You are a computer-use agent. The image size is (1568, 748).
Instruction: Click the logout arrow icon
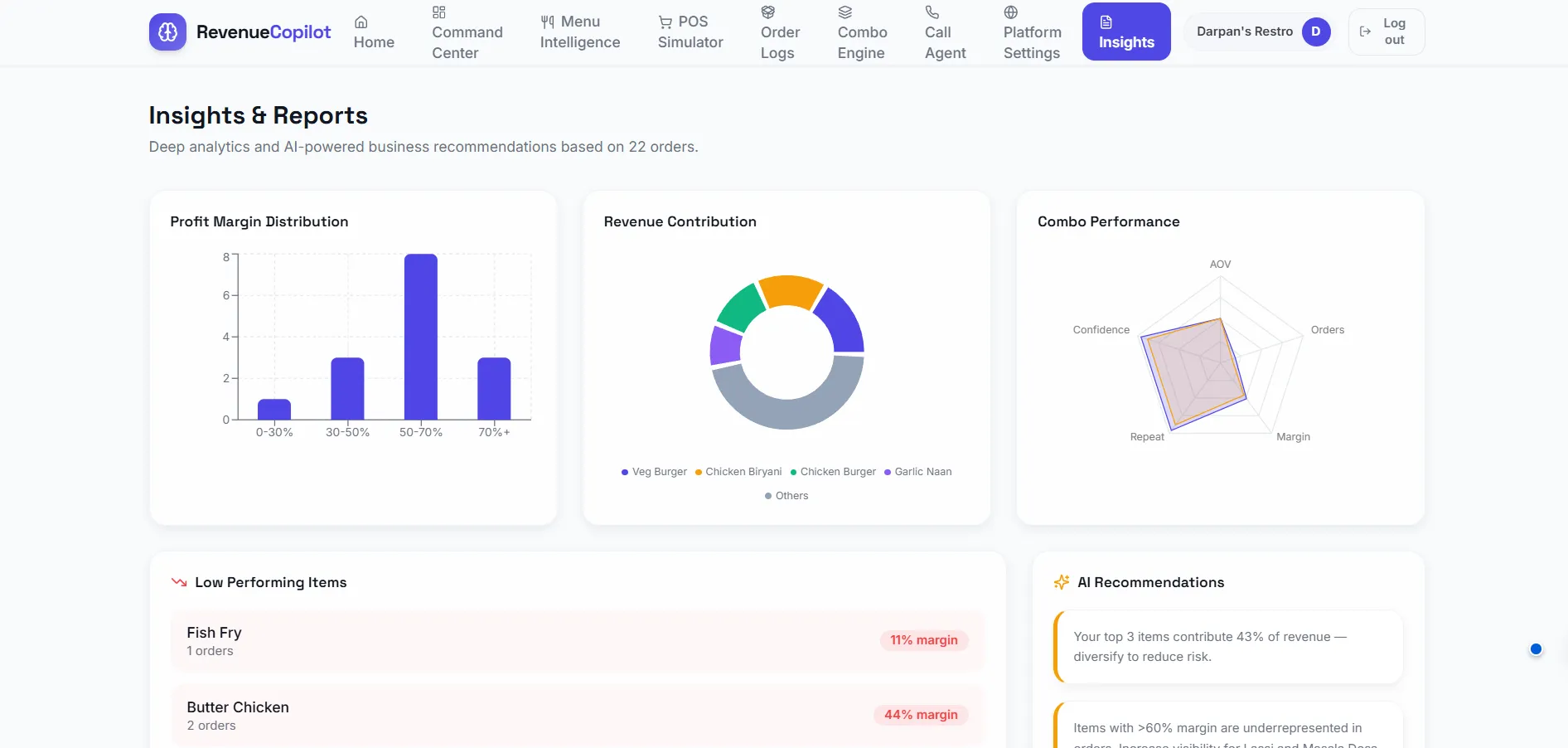pos(1366,32)
